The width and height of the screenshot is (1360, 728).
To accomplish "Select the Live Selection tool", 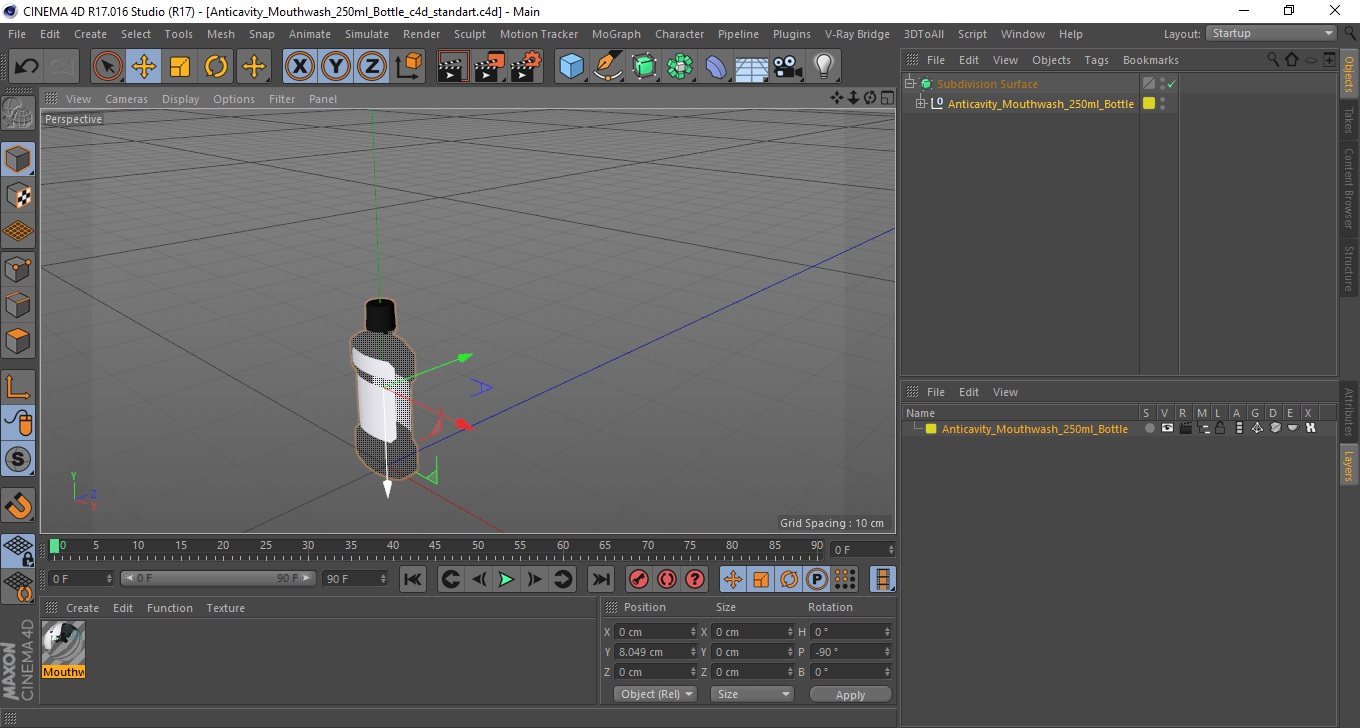I will tap(107, 67).
